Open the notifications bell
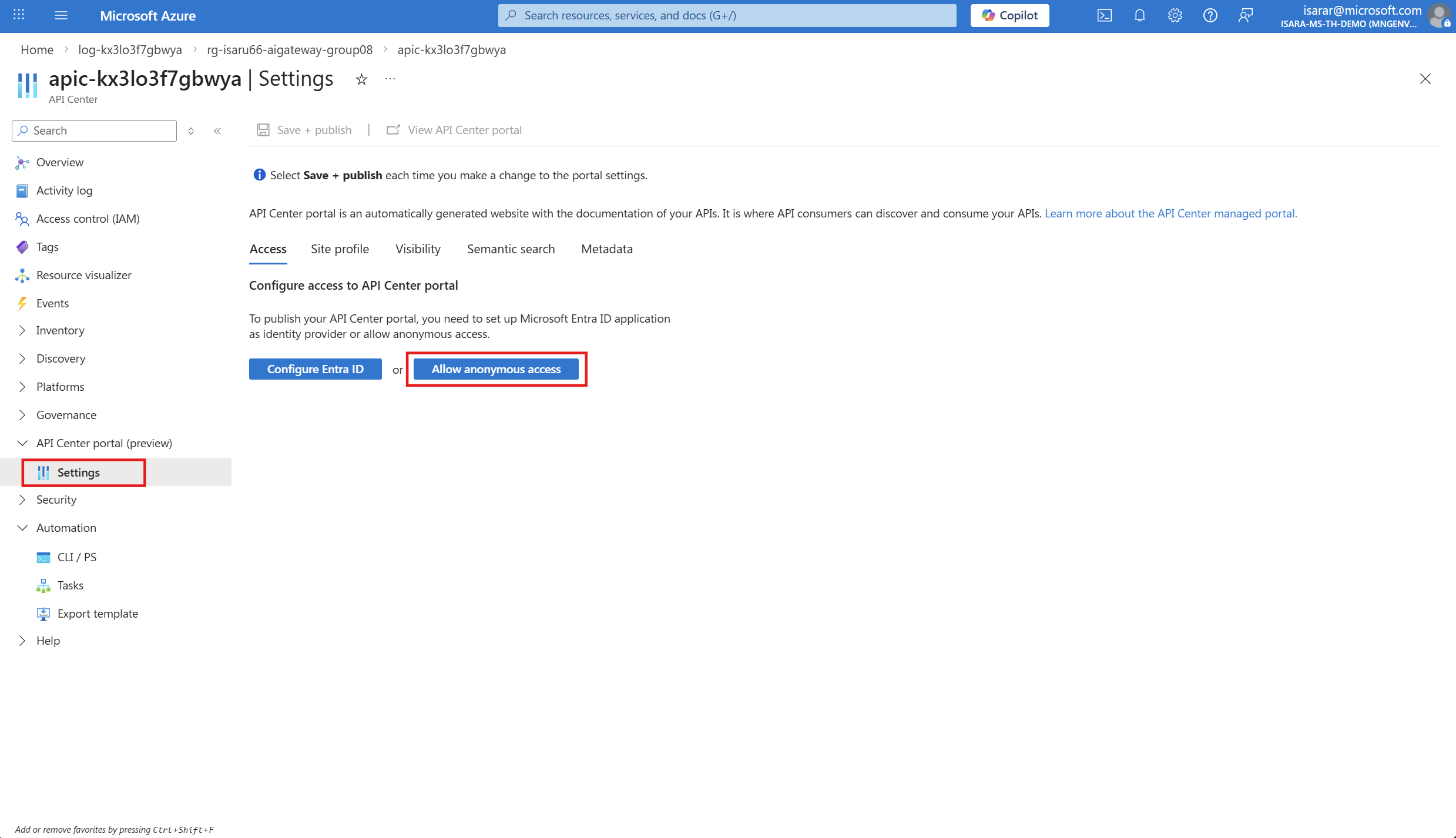This screenshot has height=838, width=1456. (1140, 15)
